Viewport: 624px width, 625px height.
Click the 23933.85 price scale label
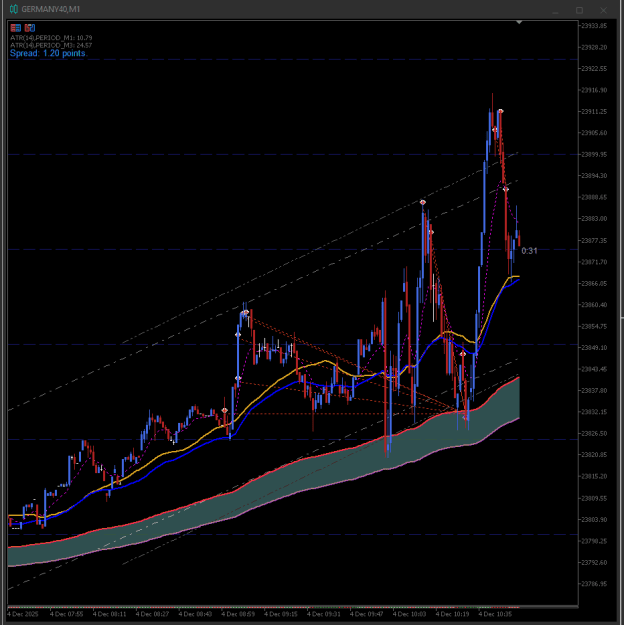click(x=594, y=26)
